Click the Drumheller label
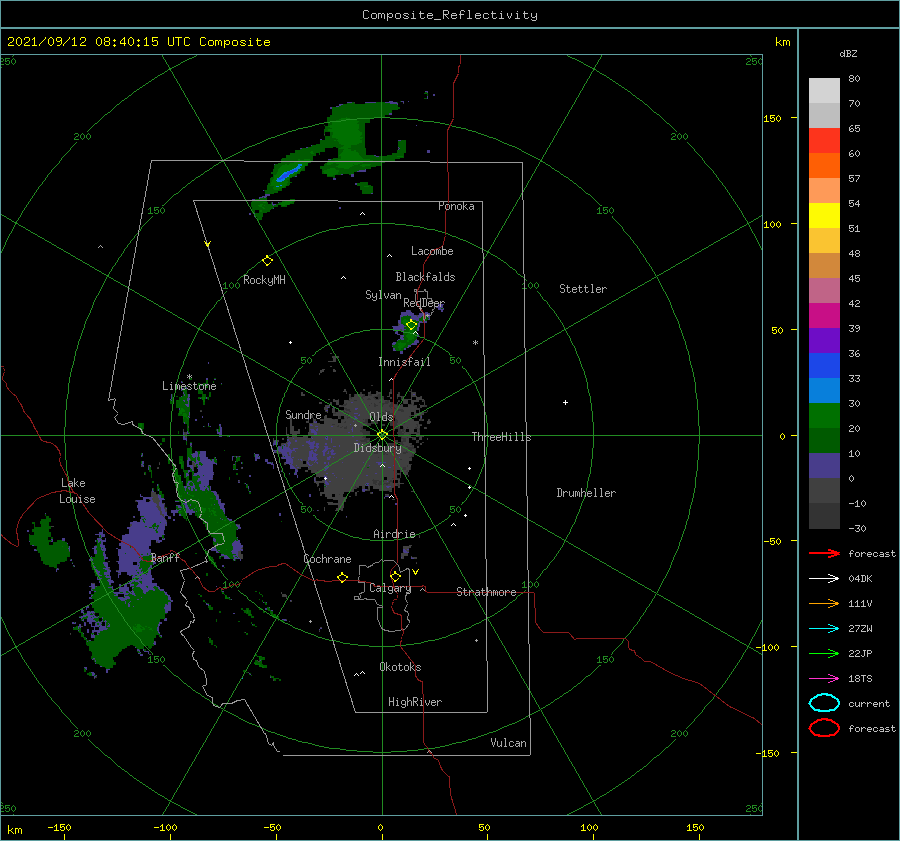 tap(586, 493)
